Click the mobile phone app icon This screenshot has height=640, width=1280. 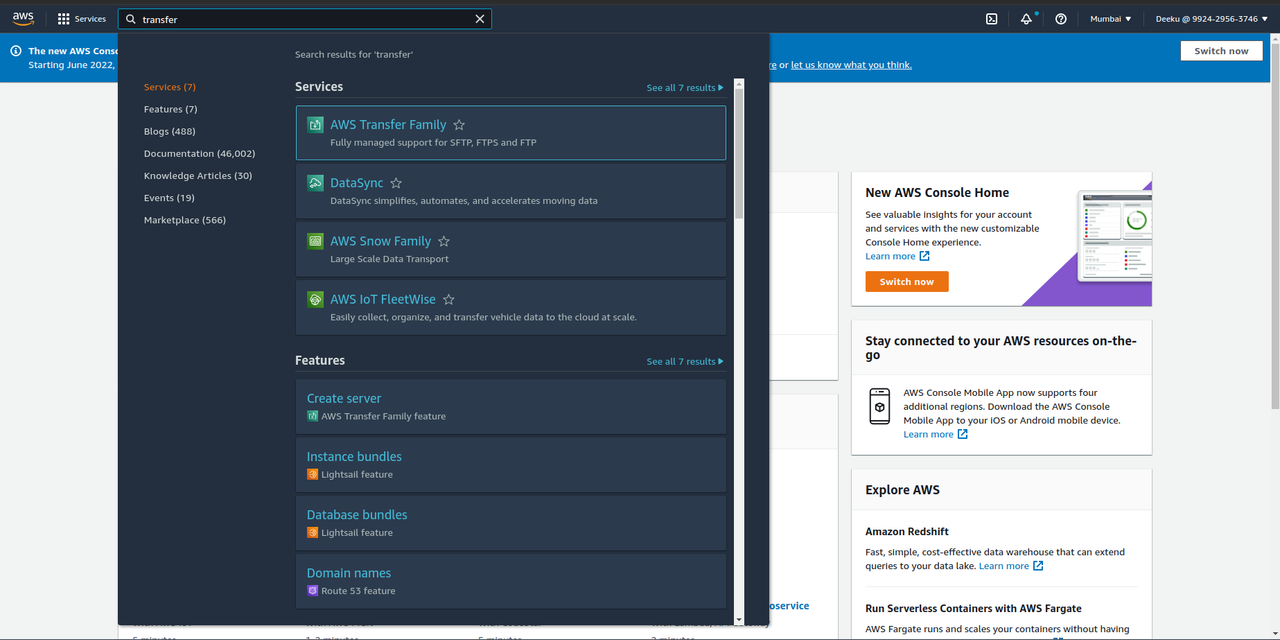[880, 406]
